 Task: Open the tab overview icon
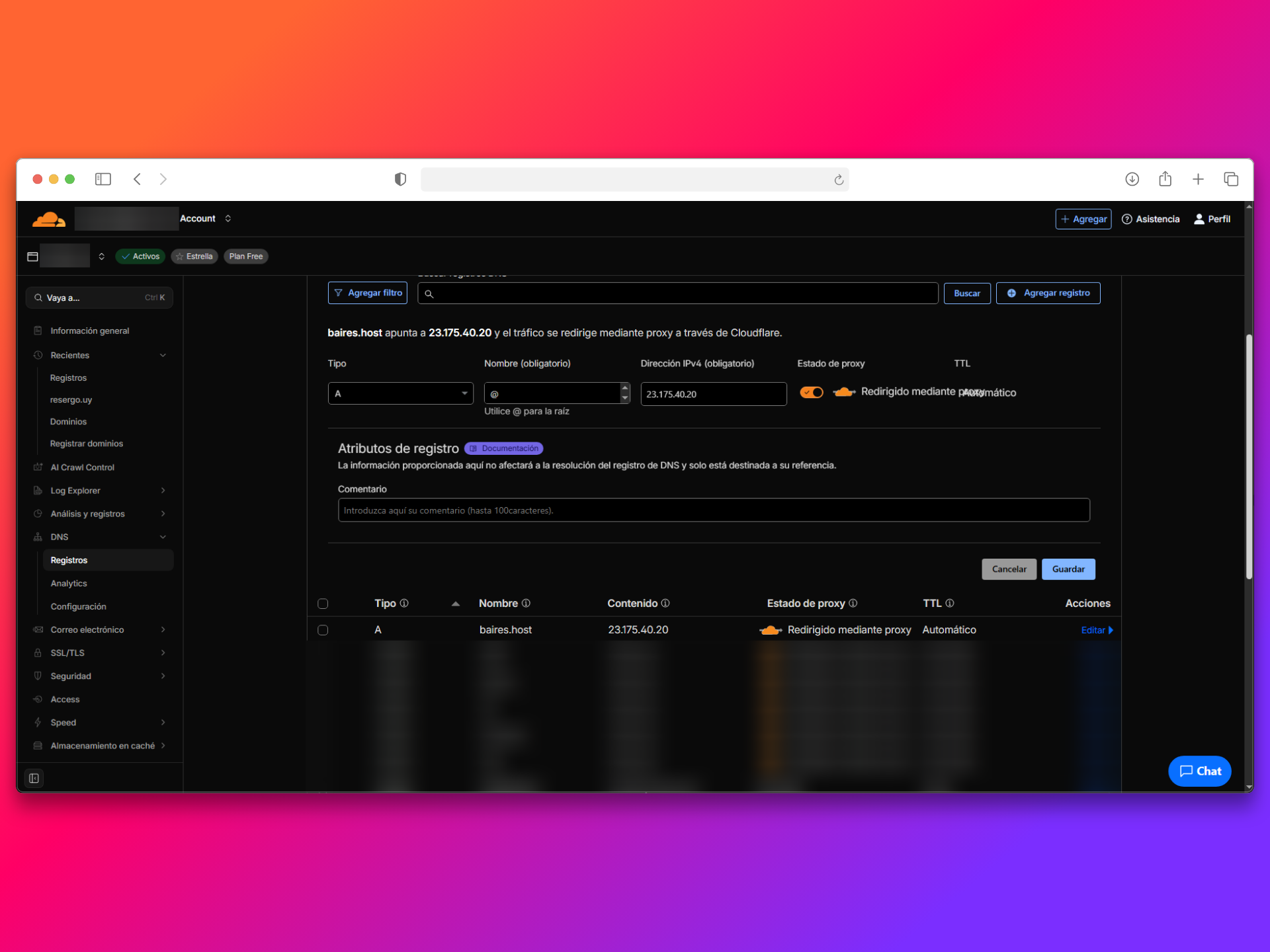click(x=1230, y=179)
